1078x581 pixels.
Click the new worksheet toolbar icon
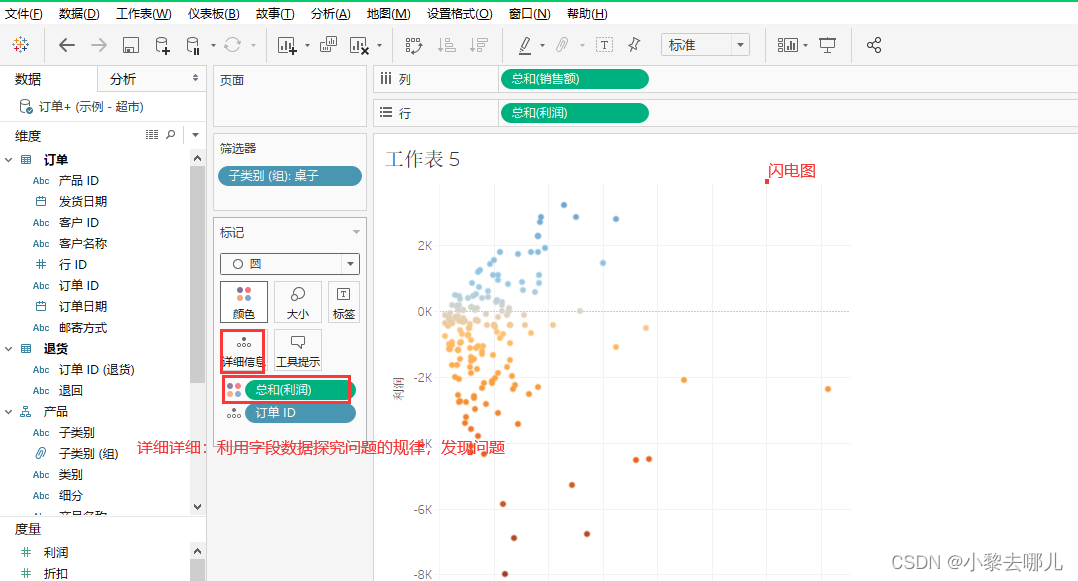click(287, 45)
